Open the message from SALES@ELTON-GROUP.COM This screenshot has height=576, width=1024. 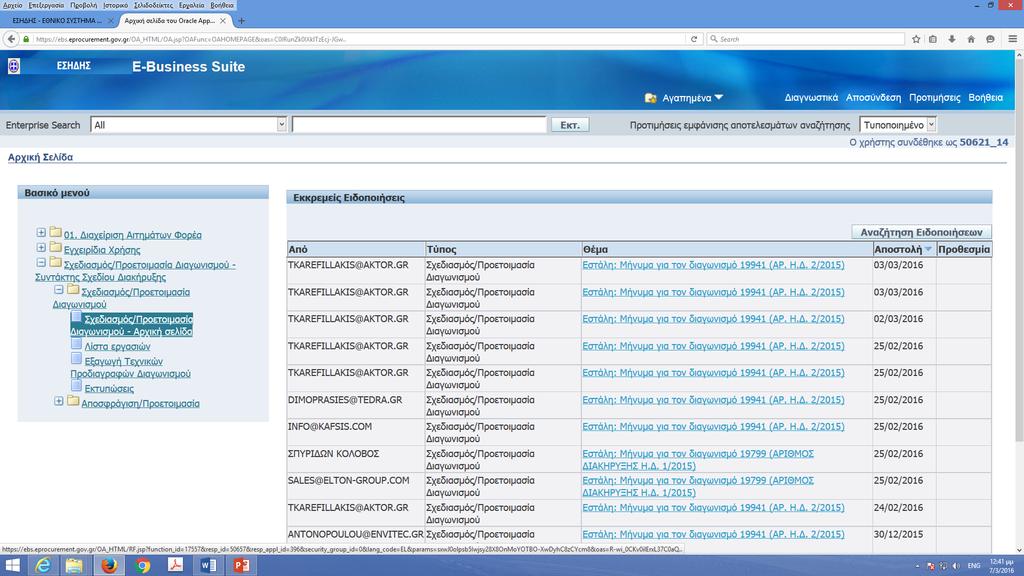coord(698,487)
